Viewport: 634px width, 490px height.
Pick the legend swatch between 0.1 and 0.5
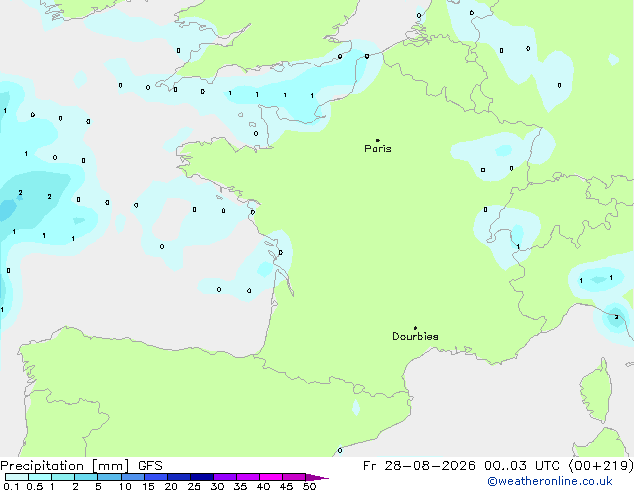(17, 477)
